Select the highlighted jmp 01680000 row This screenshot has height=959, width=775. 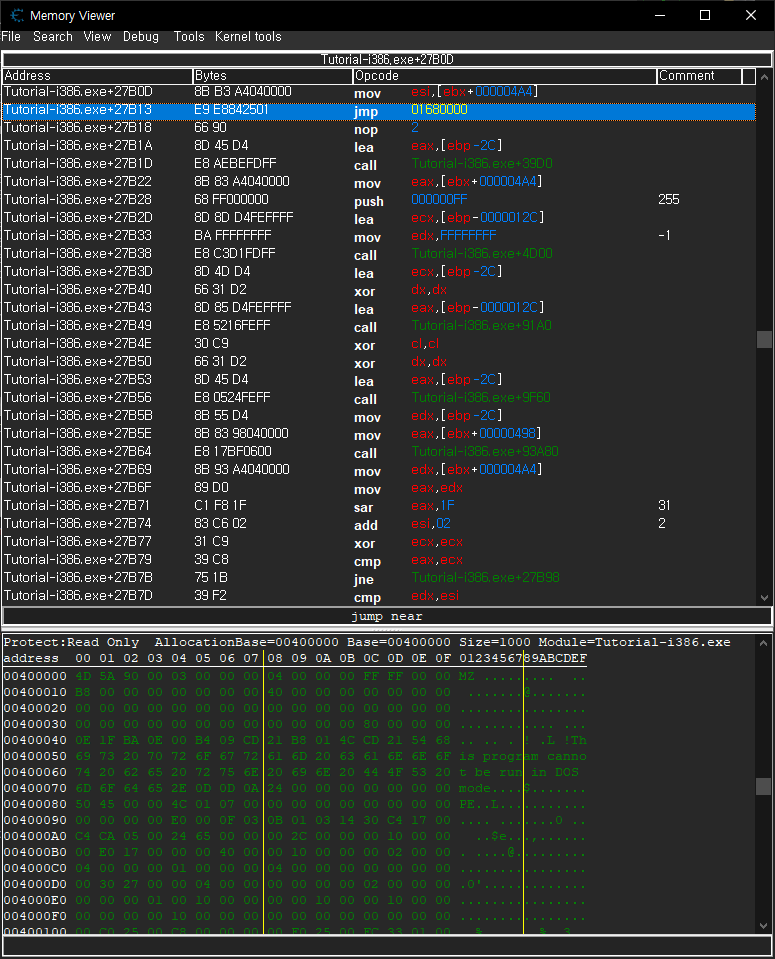379,110
